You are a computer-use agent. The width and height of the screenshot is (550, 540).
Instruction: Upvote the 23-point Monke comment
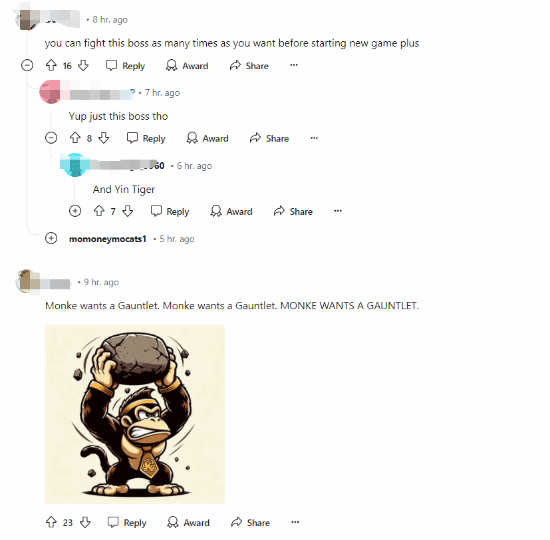(51, 522)
